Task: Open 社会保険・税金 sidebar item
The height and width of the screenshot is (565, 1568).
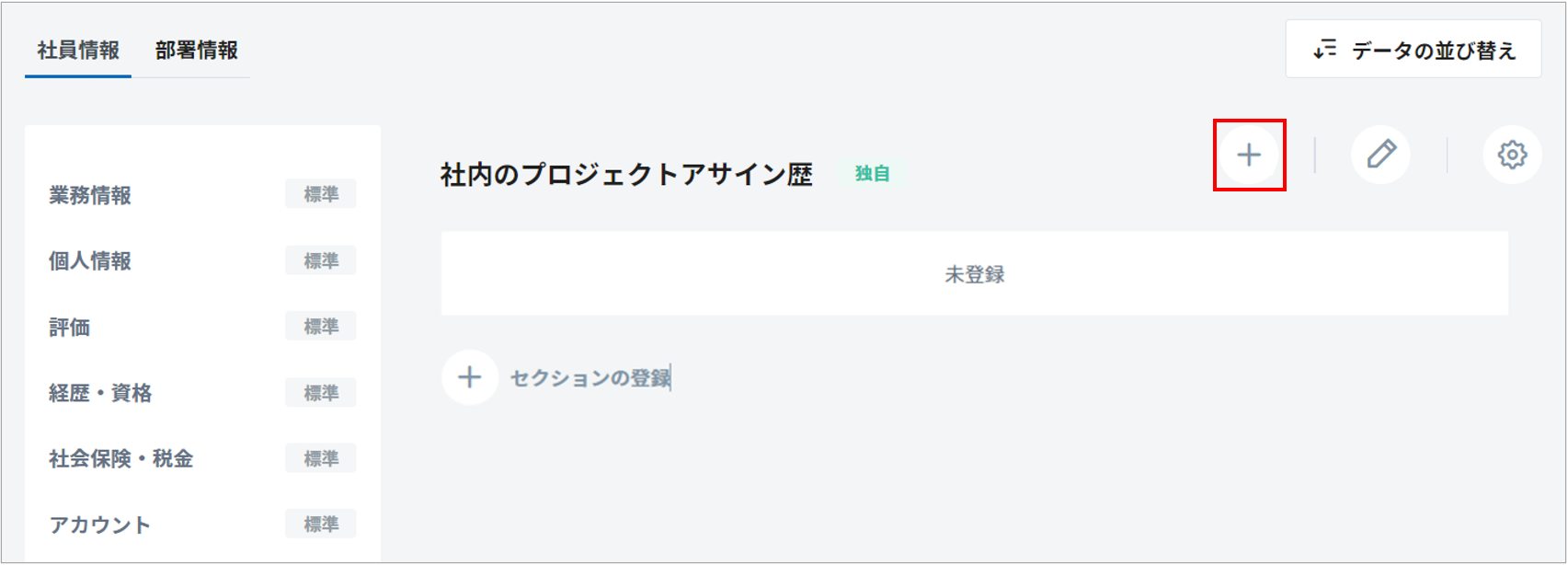Action: tap(120, 459)
